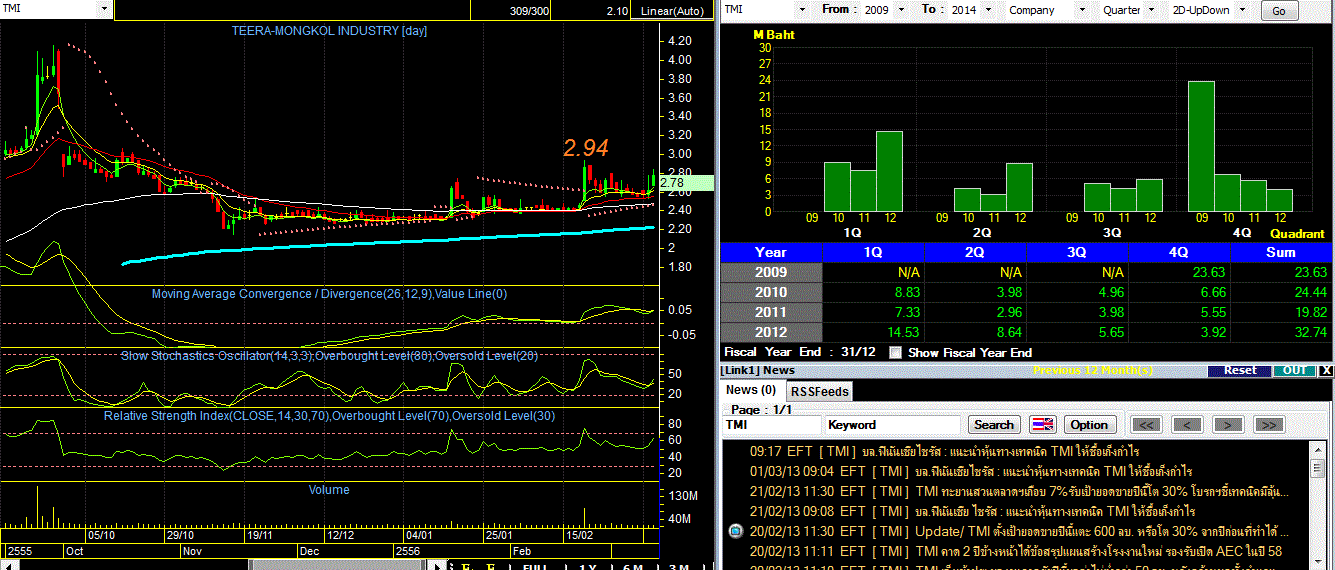Click the blue marker icon beside the 20/02/13 11:30 news
1335x570 pixels.
pos(735,531)
